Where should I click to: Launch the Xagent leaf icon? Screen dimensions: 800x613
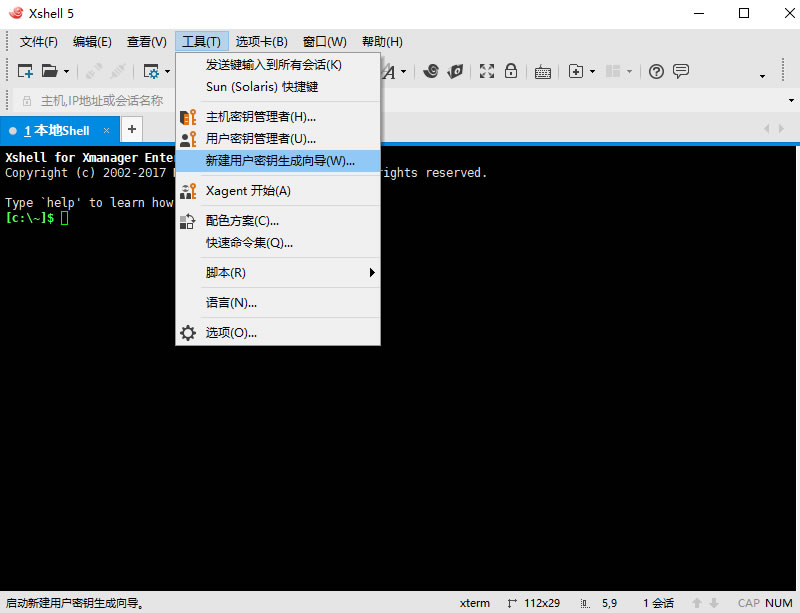coord(455,71)
